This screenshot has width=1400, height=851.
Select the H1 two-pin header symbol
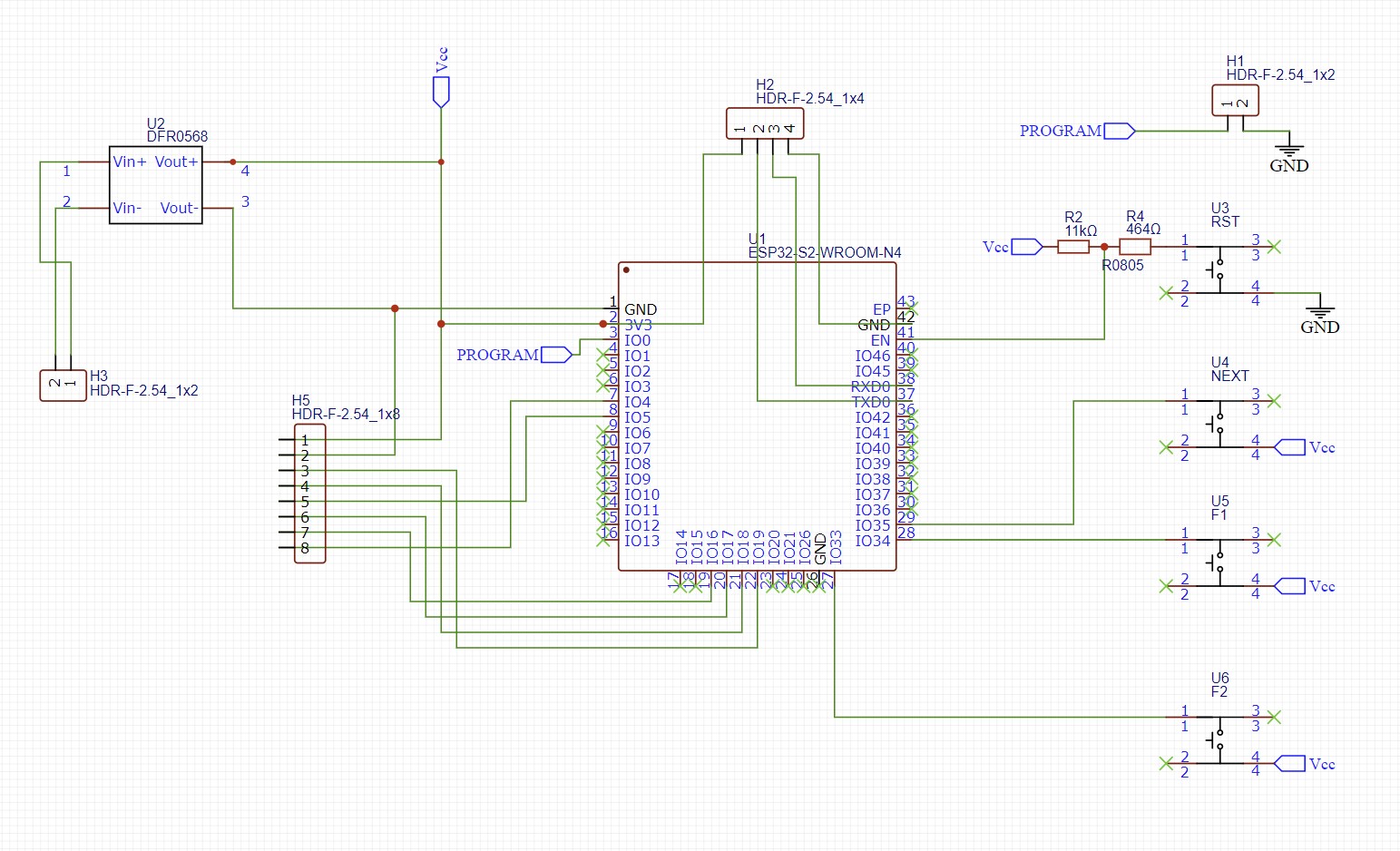pos(1235,101)
